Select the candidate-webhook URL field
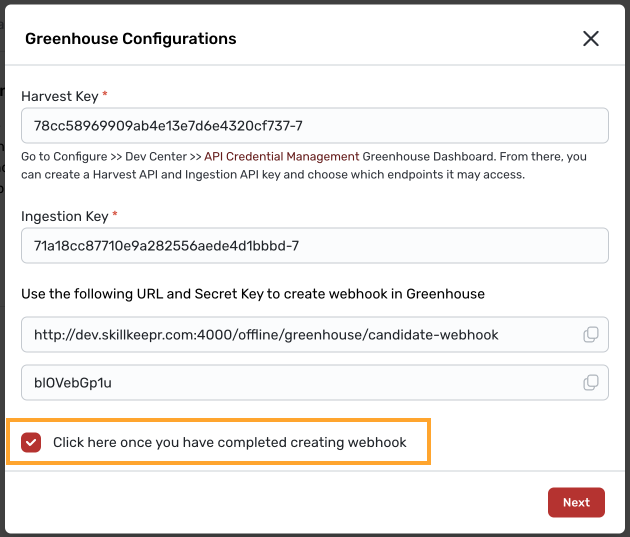630x537 pixels. (315, 335)
